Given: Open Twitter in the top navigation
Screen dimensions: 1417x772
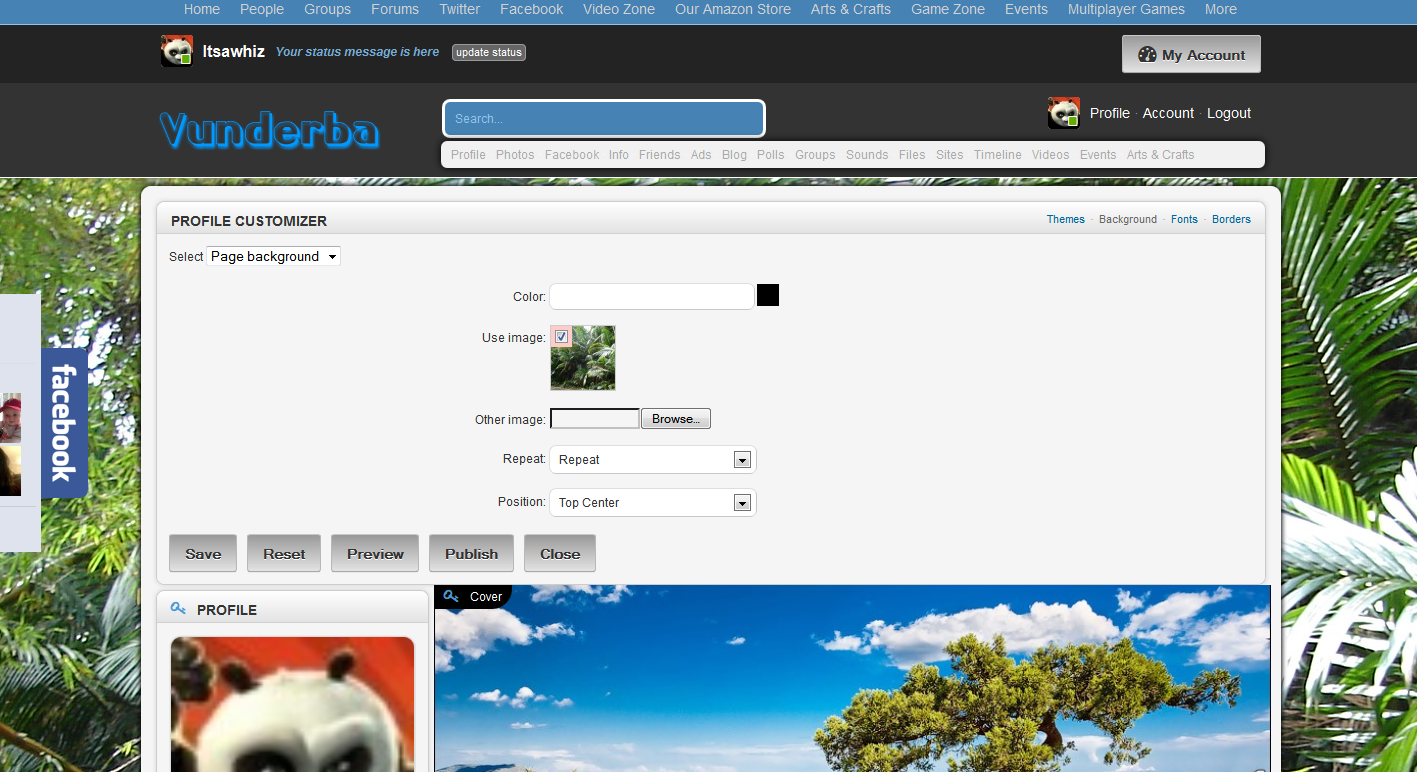Looking at the screenshot, I should pyautogui.click(x=460, y=9).
